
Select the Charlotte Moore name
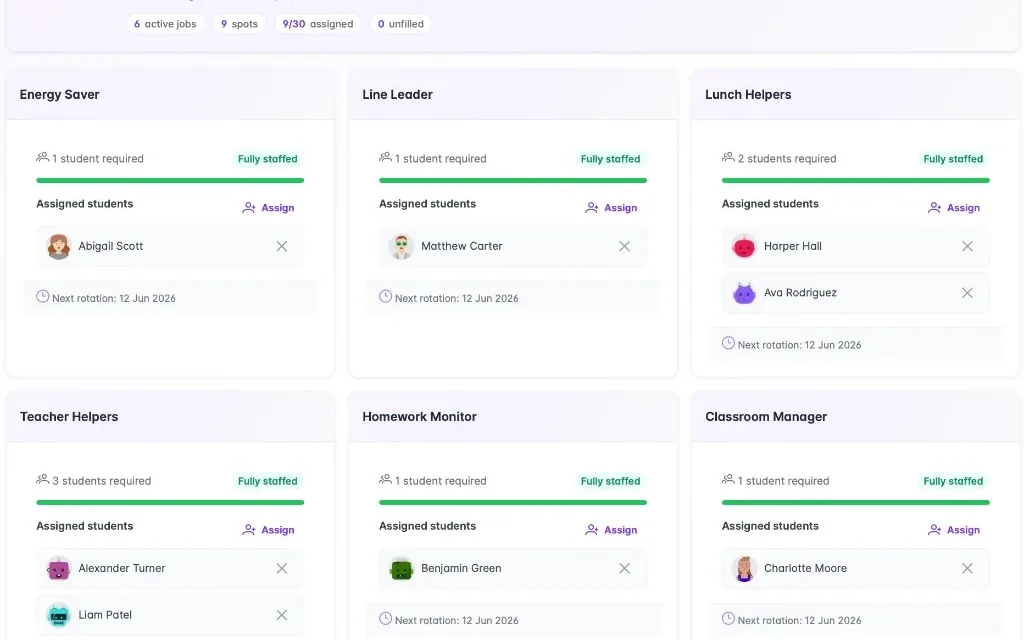click(x=805, y=568)
